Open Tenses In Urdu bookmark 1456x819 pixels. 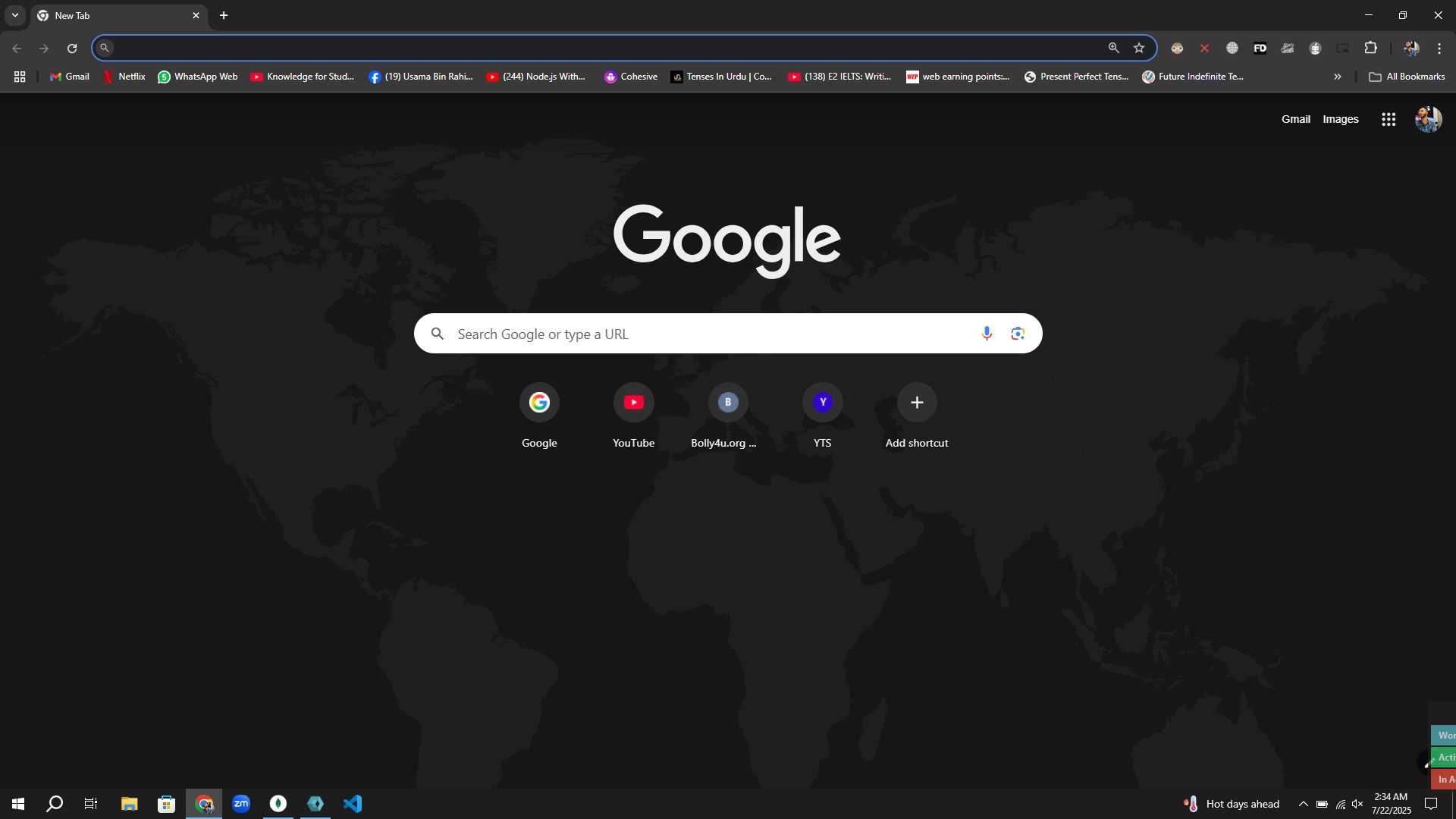721,77
